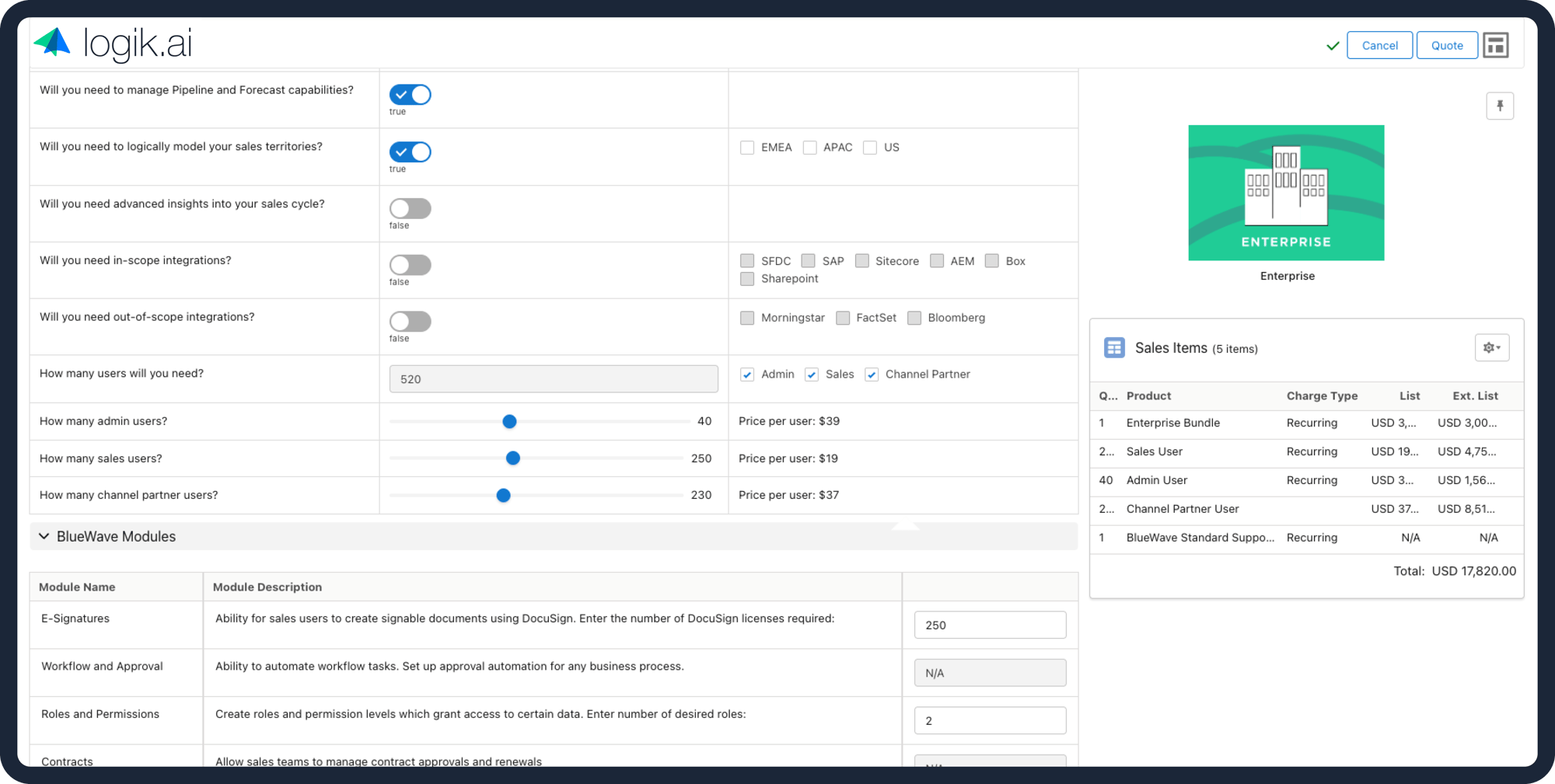Screen dimensions: 1555x784
Task: Check the FactSet checkbox
Action: pyautogui.click(x=843, y=318)
